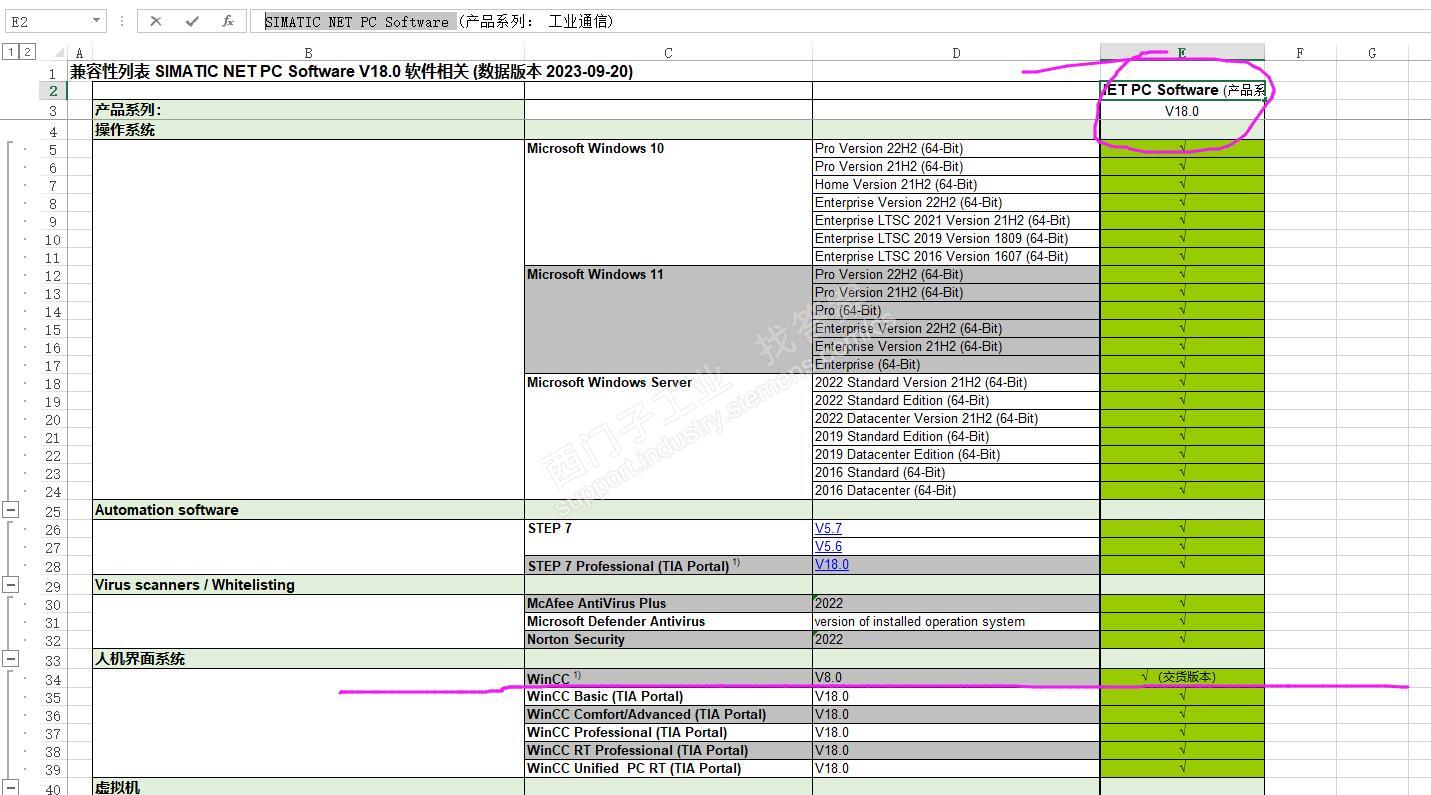Select Home Version 21H2 (64-Bit) cell
This screenshot has width=1431, height=795.
pyautogui.click(x=956, y=184)
